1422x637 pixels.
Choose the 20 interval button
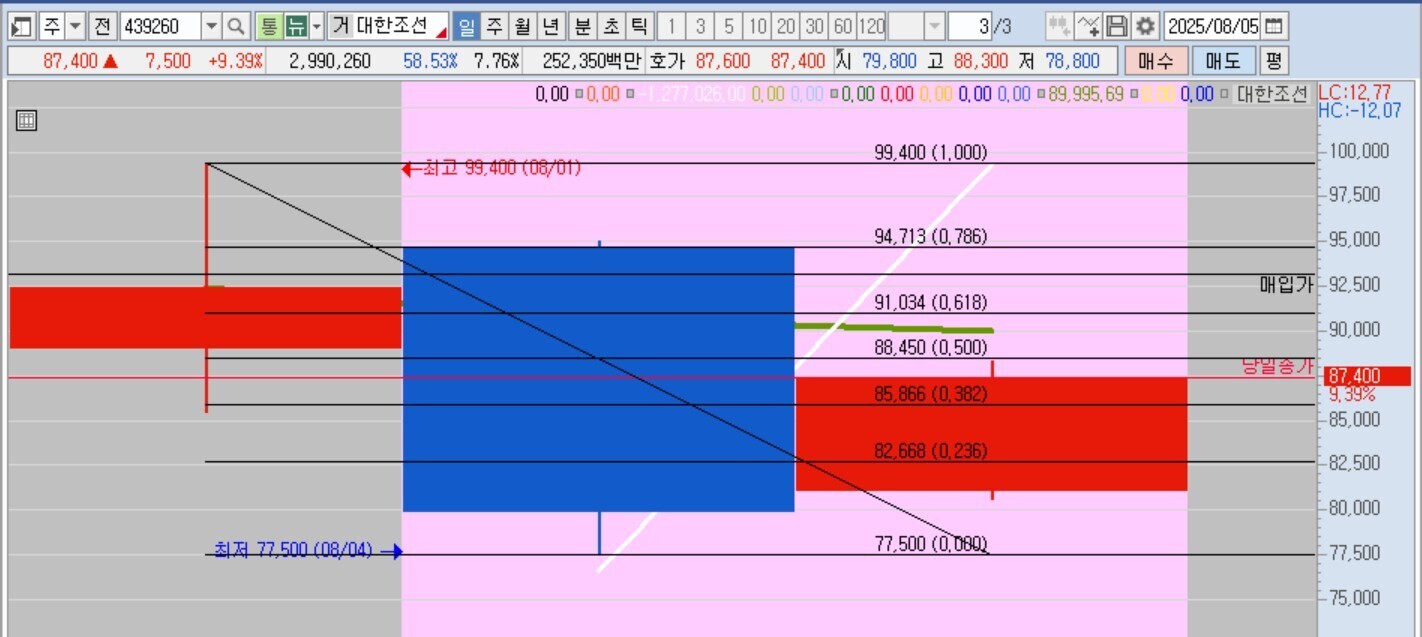[787, 26]
